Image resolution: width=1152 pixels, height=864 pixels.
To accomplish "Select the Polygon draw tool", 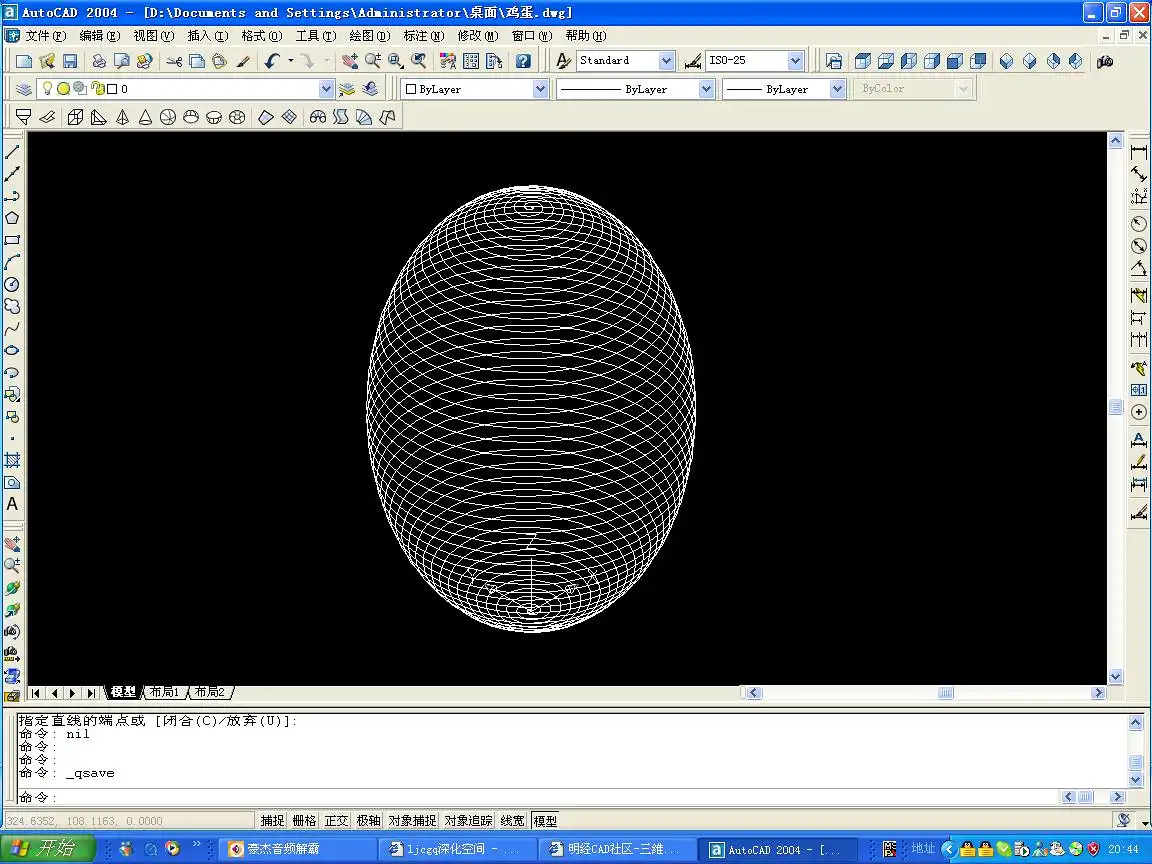I will [x=12, y=218].
